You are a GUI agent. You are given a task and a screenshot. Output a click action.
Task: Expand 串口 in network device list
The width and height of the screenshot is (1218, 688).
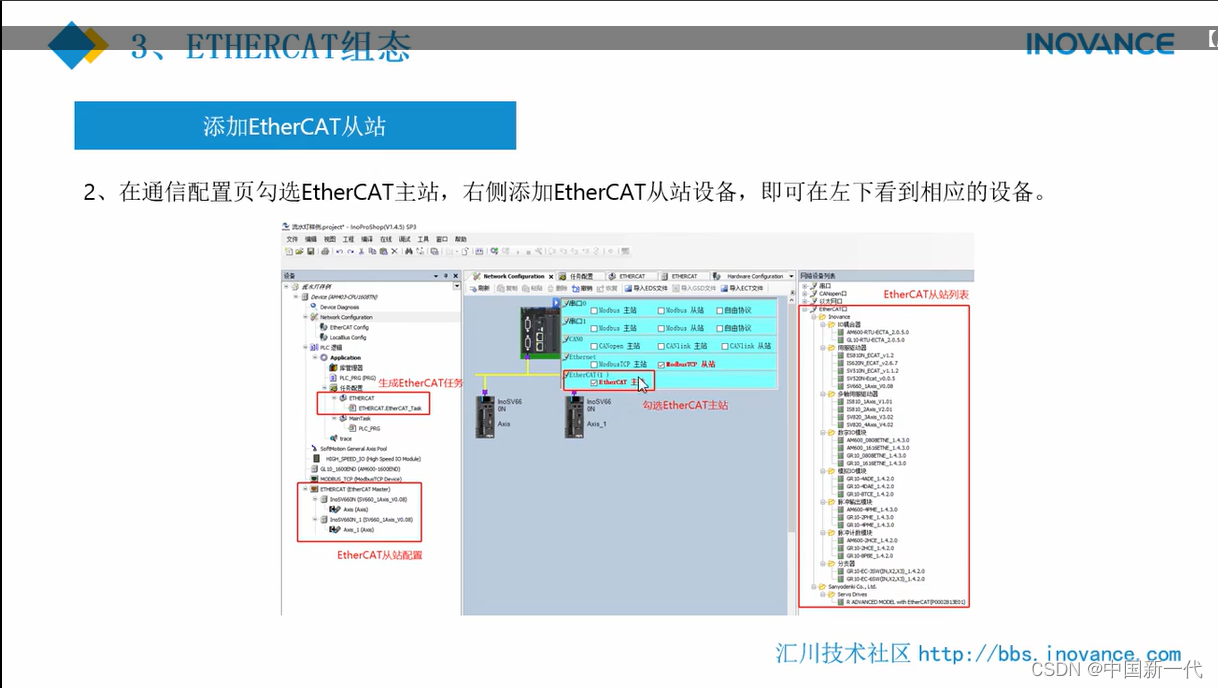coord(805,285)
